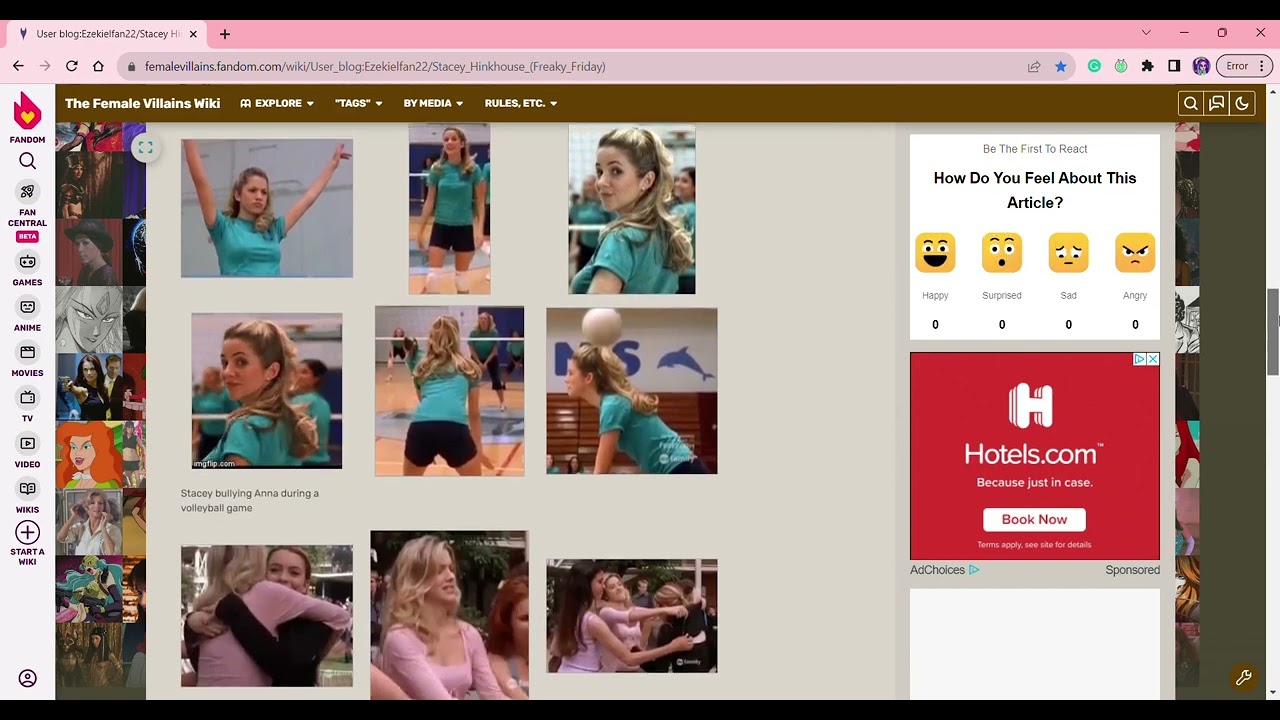Screen dimensions: 1280x720
Task: Open the sidebar search magnifier
Action: 27,161
